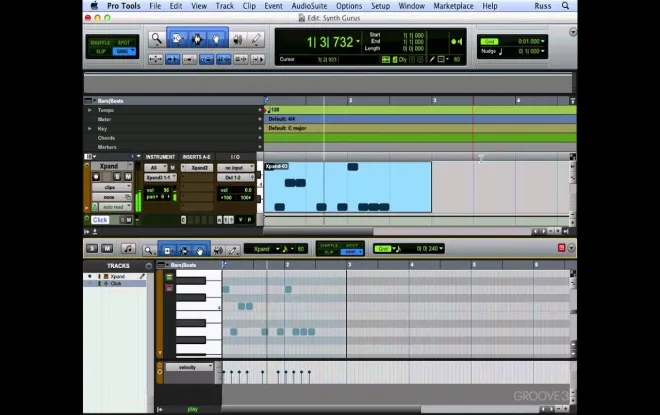The width and height of the screenshot is (660, 415).
Task: Open the Setup menu
Action: pos(380,5)
